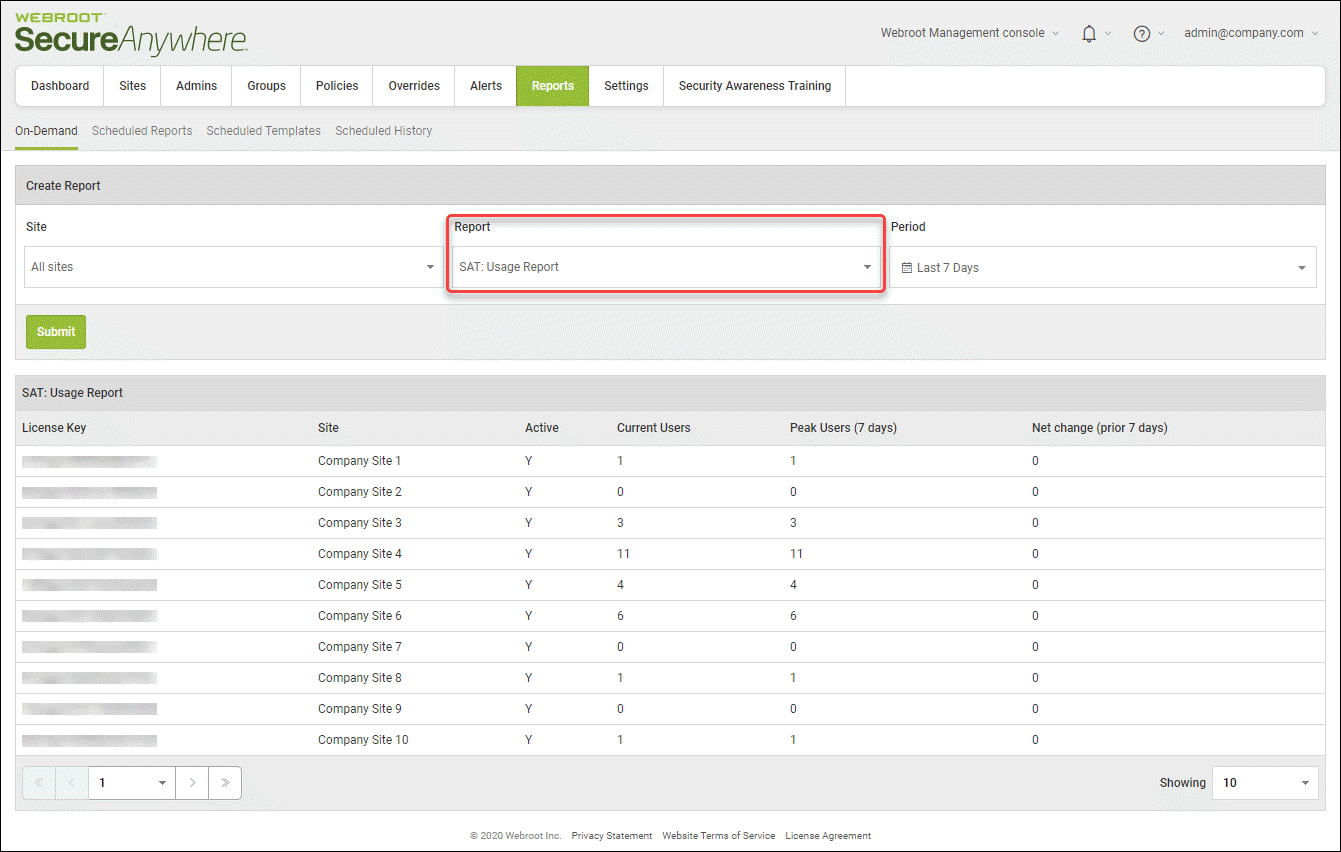The image size is (1341, 852).
Task: Click the green Submit button
Action: (56, 332)
